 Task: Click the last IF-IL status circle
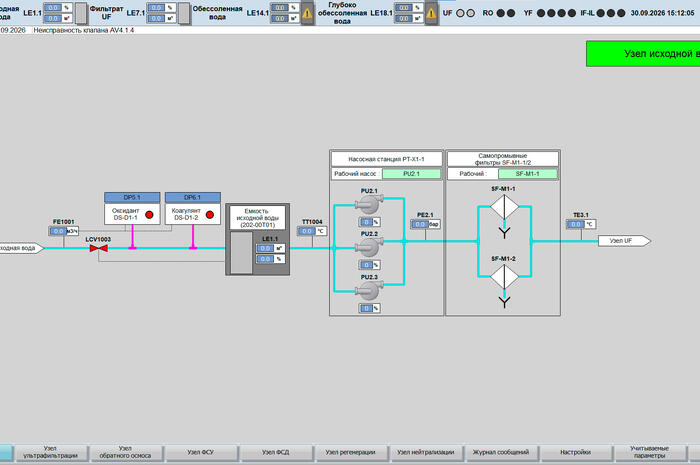point(621,13)
